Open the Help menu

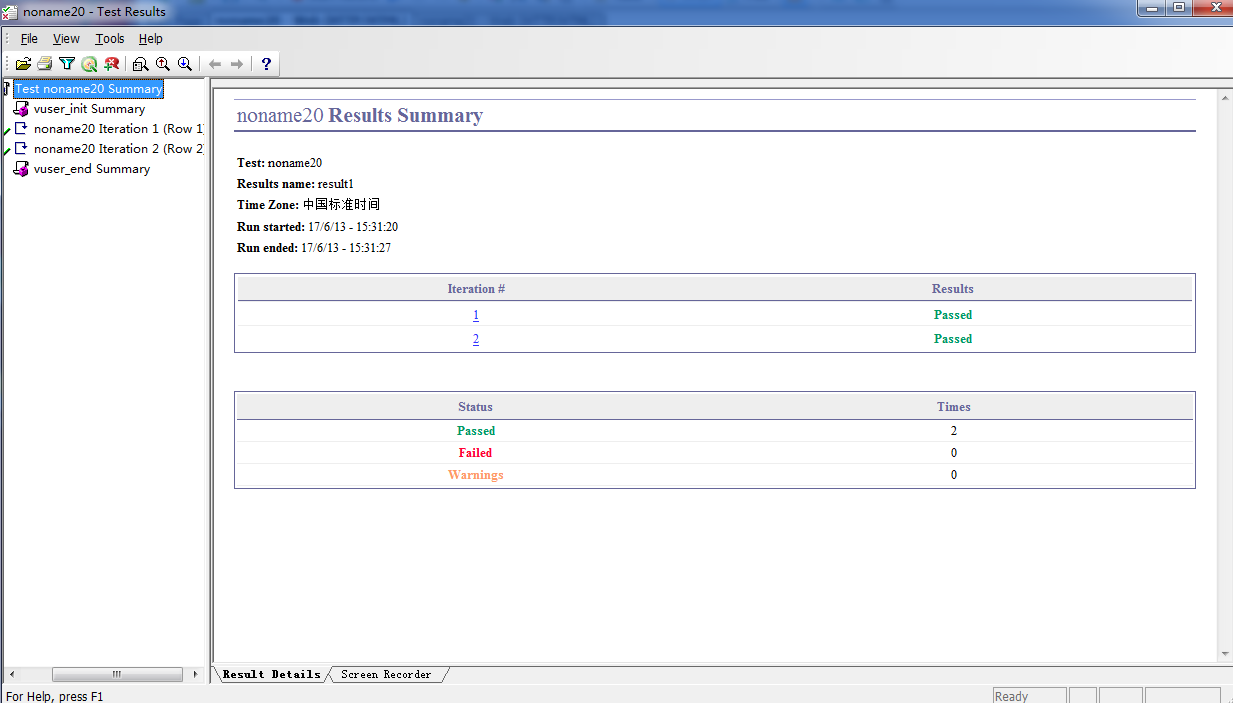click(151, 39)
